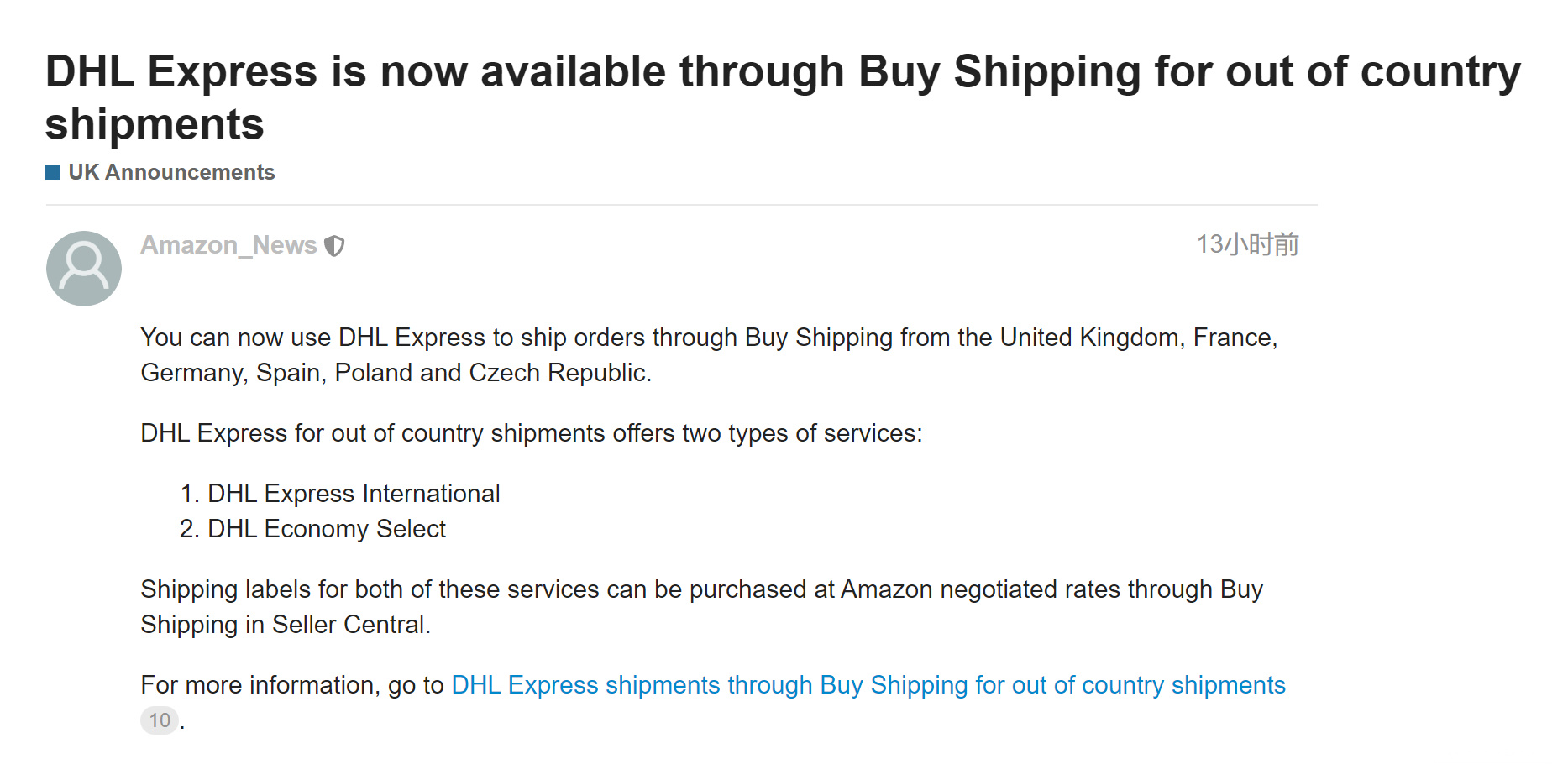Click the link click-count badge showing 10
Viewport: 1568px width, 780px height.
tap(160, 720)
